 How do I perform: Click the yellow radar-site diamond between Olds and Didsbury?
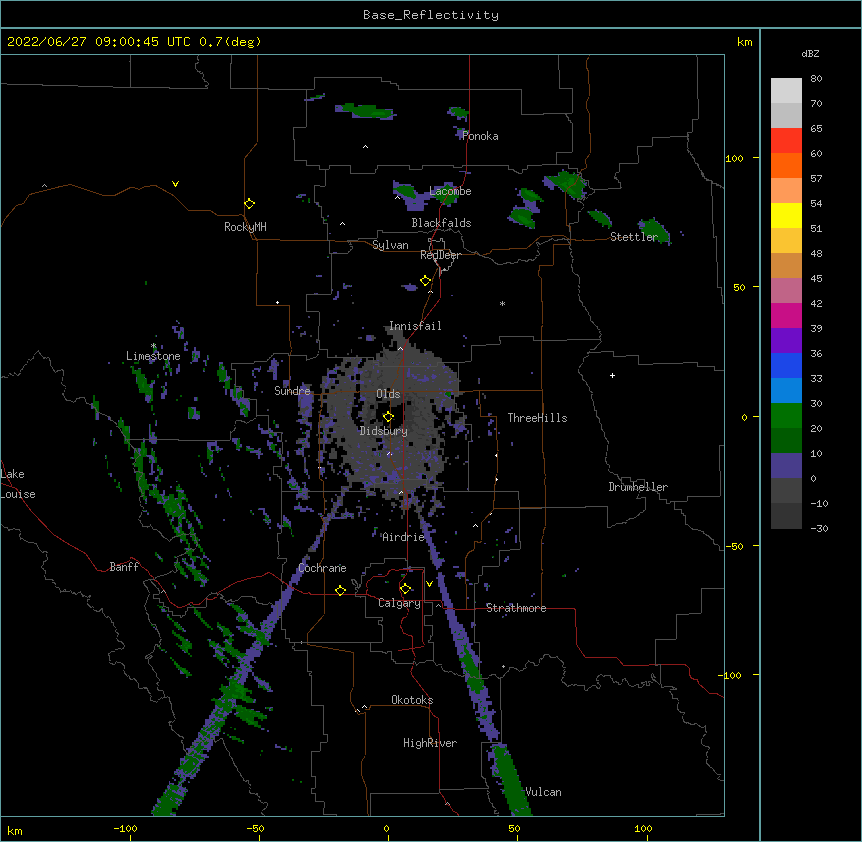point(388,416)
